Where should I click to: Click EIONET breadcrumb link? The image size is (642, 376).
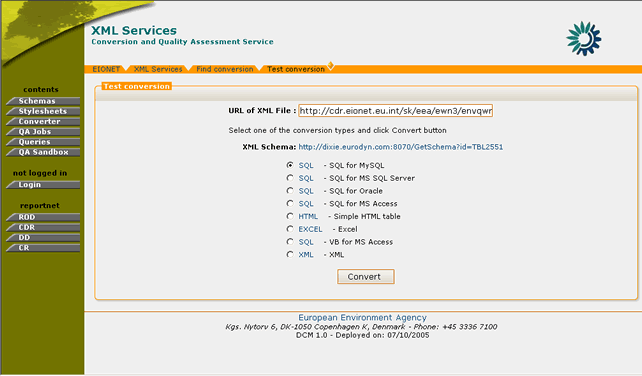click(x=106, y=69)
